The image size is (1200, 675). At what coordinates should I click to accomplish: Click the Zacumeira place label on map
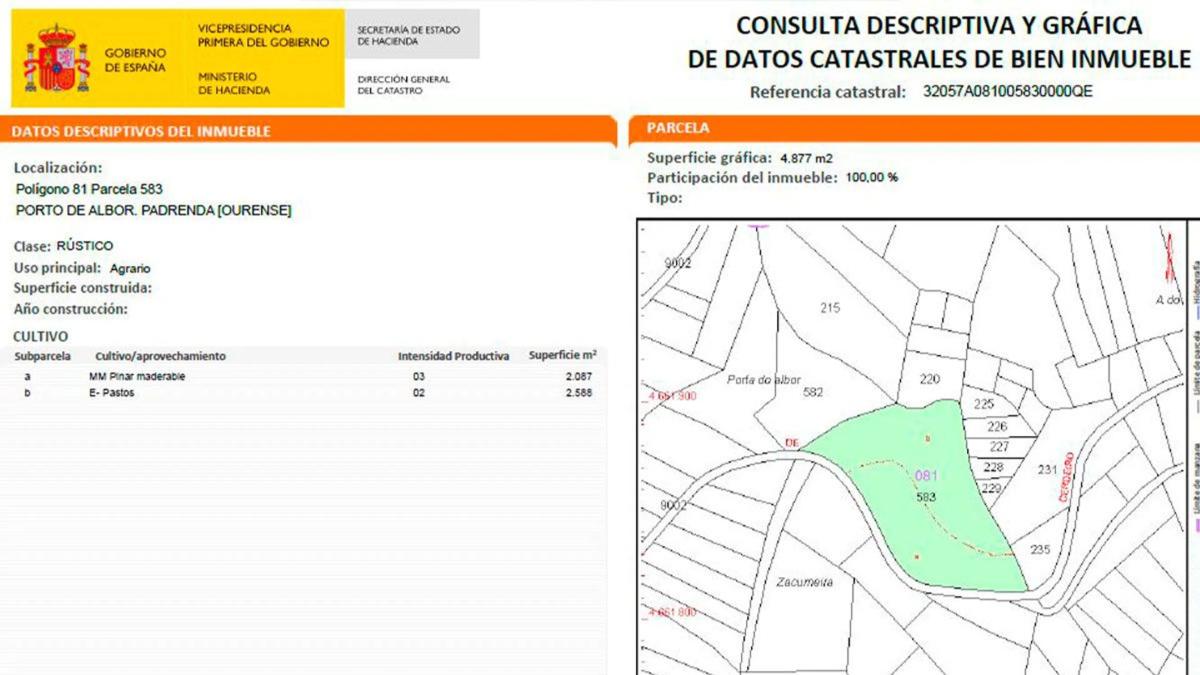tap(804, 581)
